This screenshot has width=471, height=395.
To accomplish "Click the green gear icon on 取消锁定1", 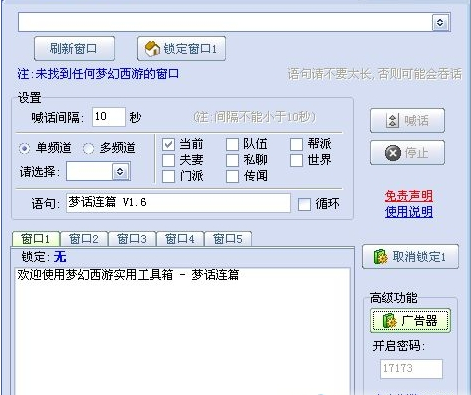I will (380, 257).
